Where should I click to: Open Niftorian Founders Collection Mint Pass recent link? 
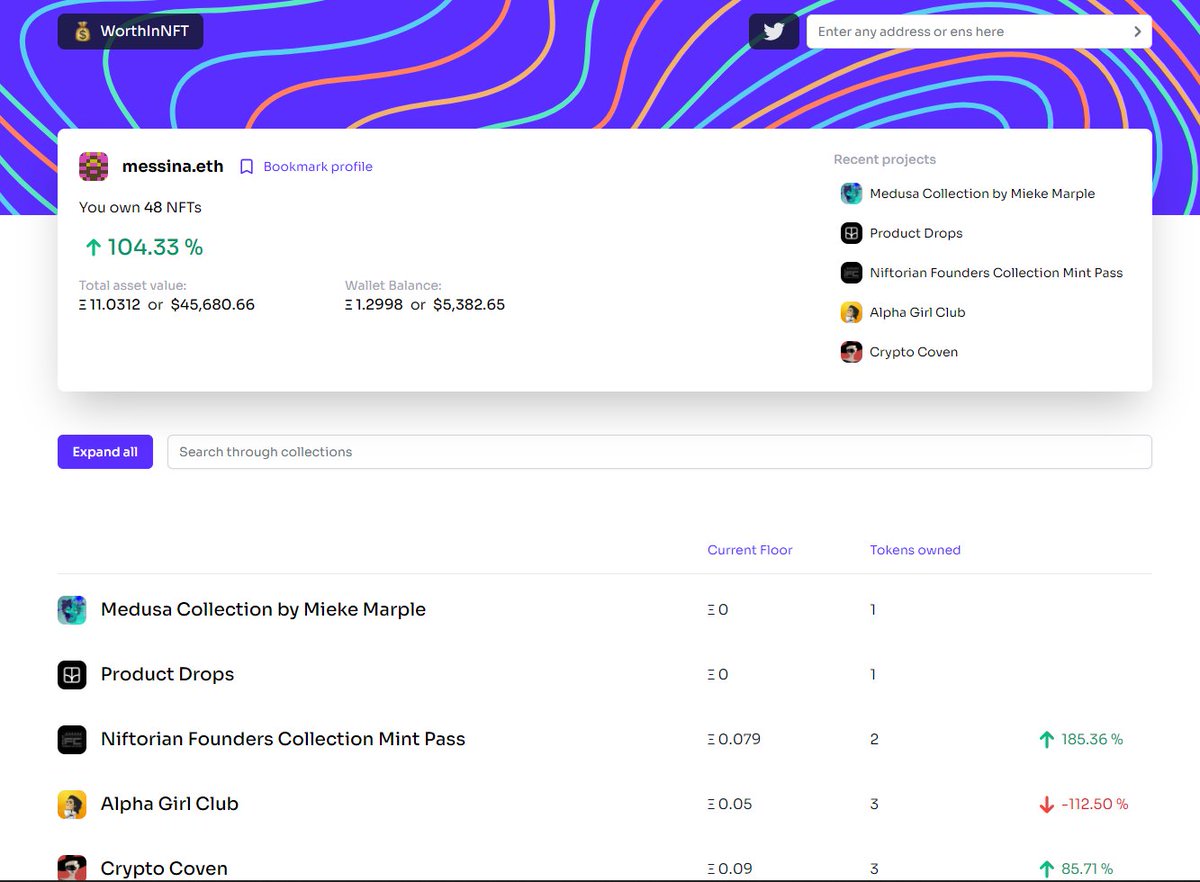(996, 273)
